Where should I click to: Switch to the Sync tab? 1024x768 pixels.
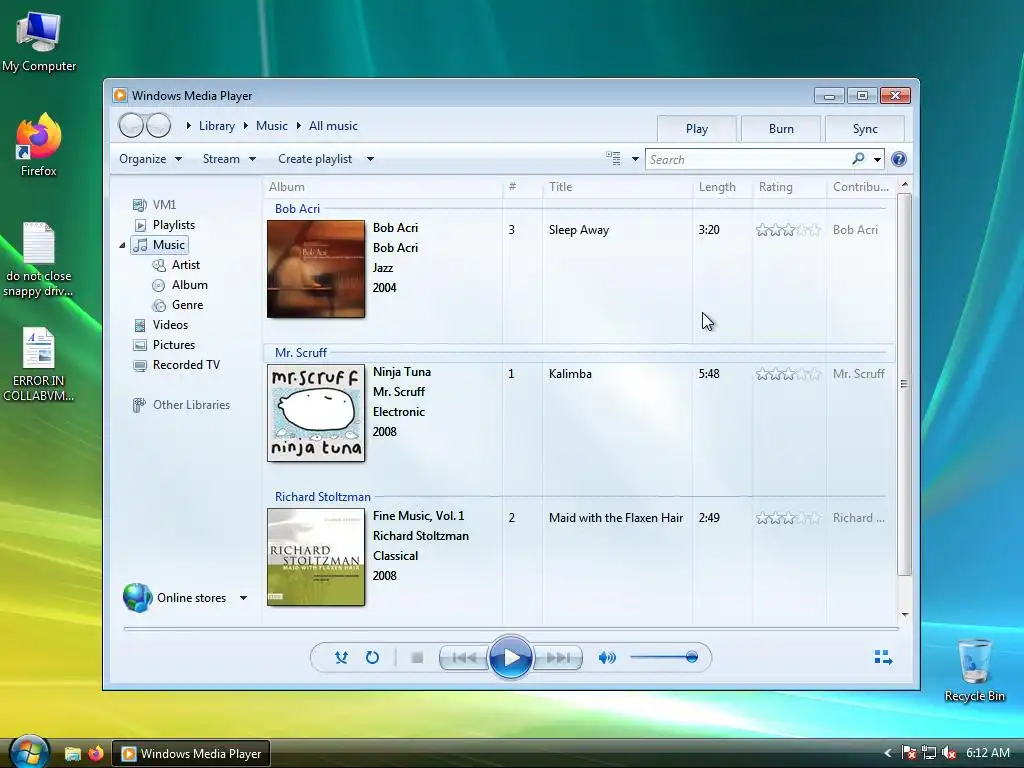865,129
